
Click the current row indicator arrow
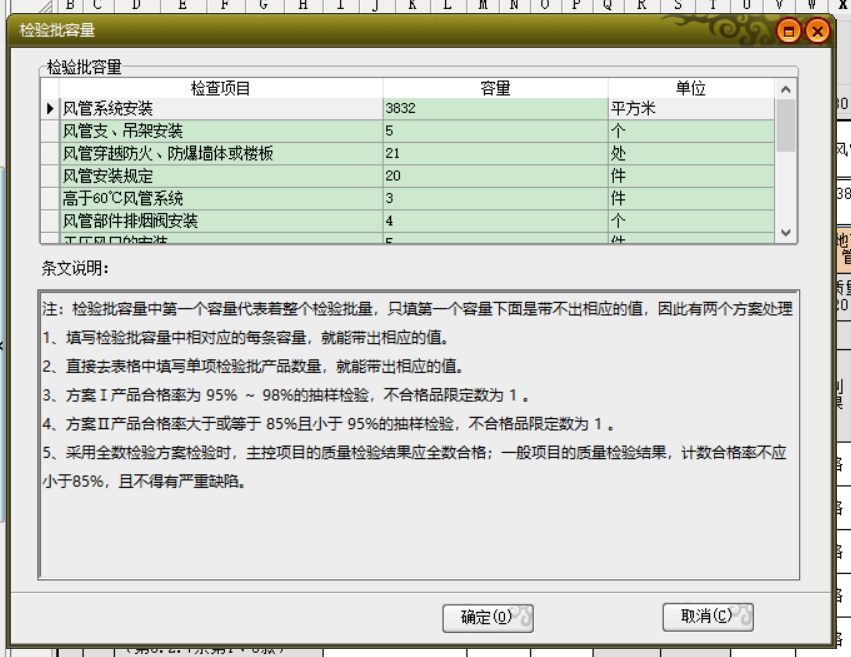click(x=50, y=109)
